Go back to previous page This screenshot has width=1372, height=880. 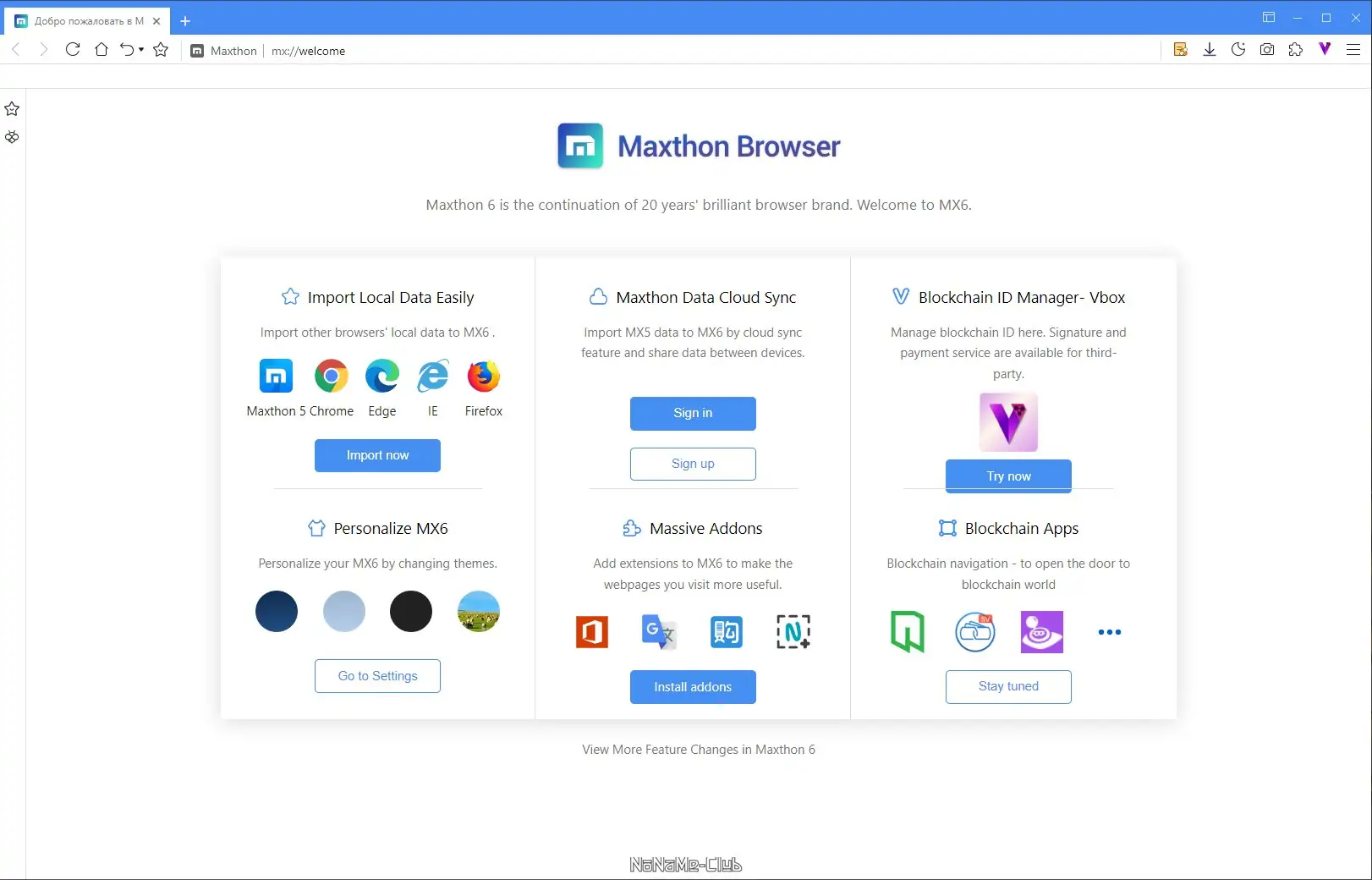pyautogui.click(x=16, y=50)
